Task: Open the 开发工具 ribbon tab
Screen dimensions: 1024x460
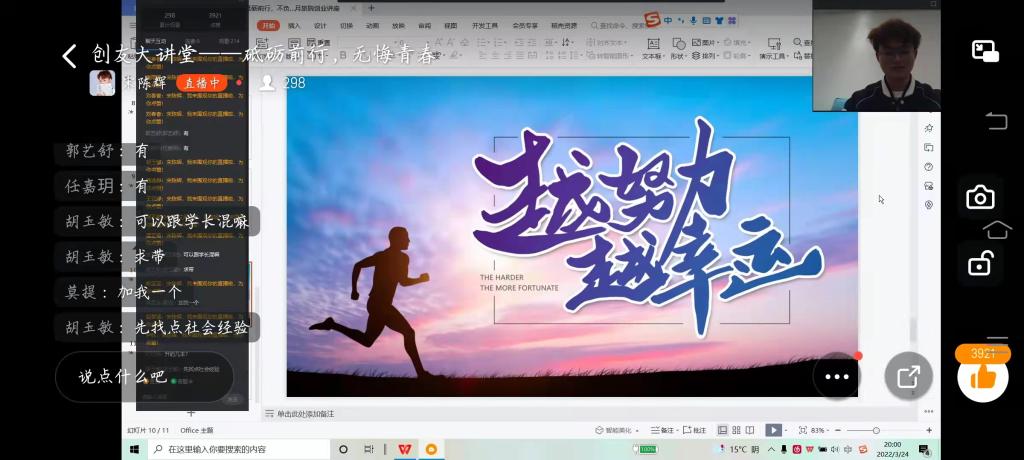Action: (484, 25)
